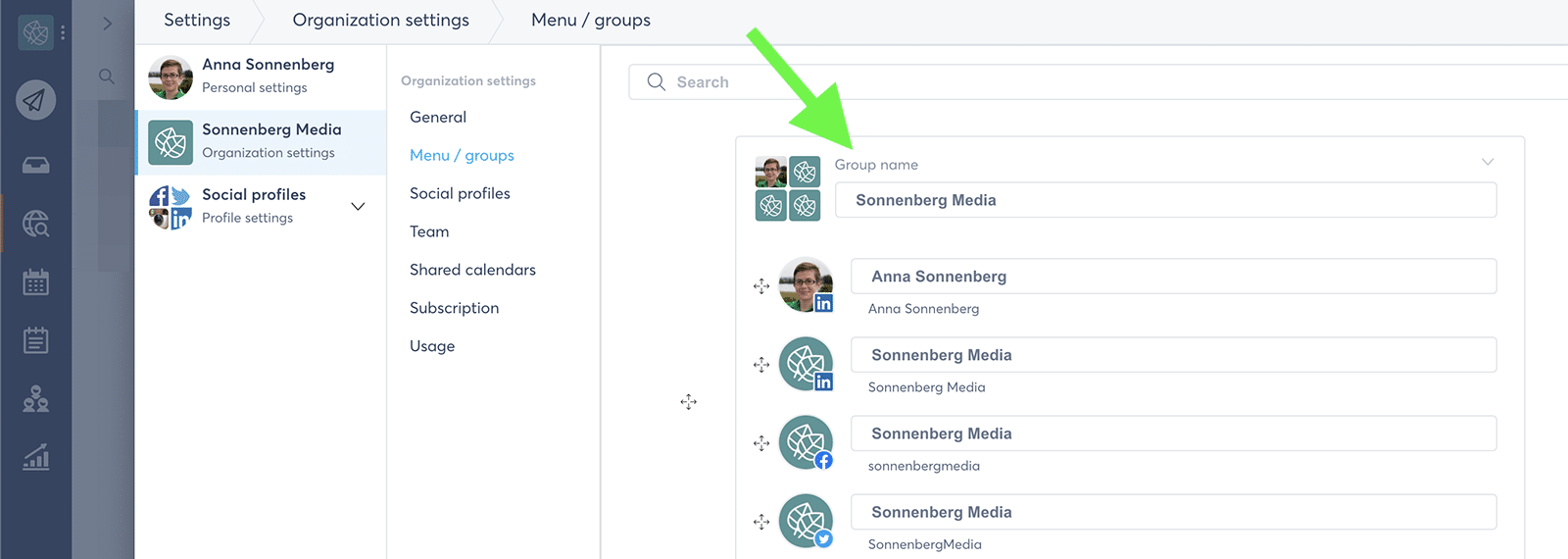
Task: Open the Menu / groups settings item
Action: [462, 155]
